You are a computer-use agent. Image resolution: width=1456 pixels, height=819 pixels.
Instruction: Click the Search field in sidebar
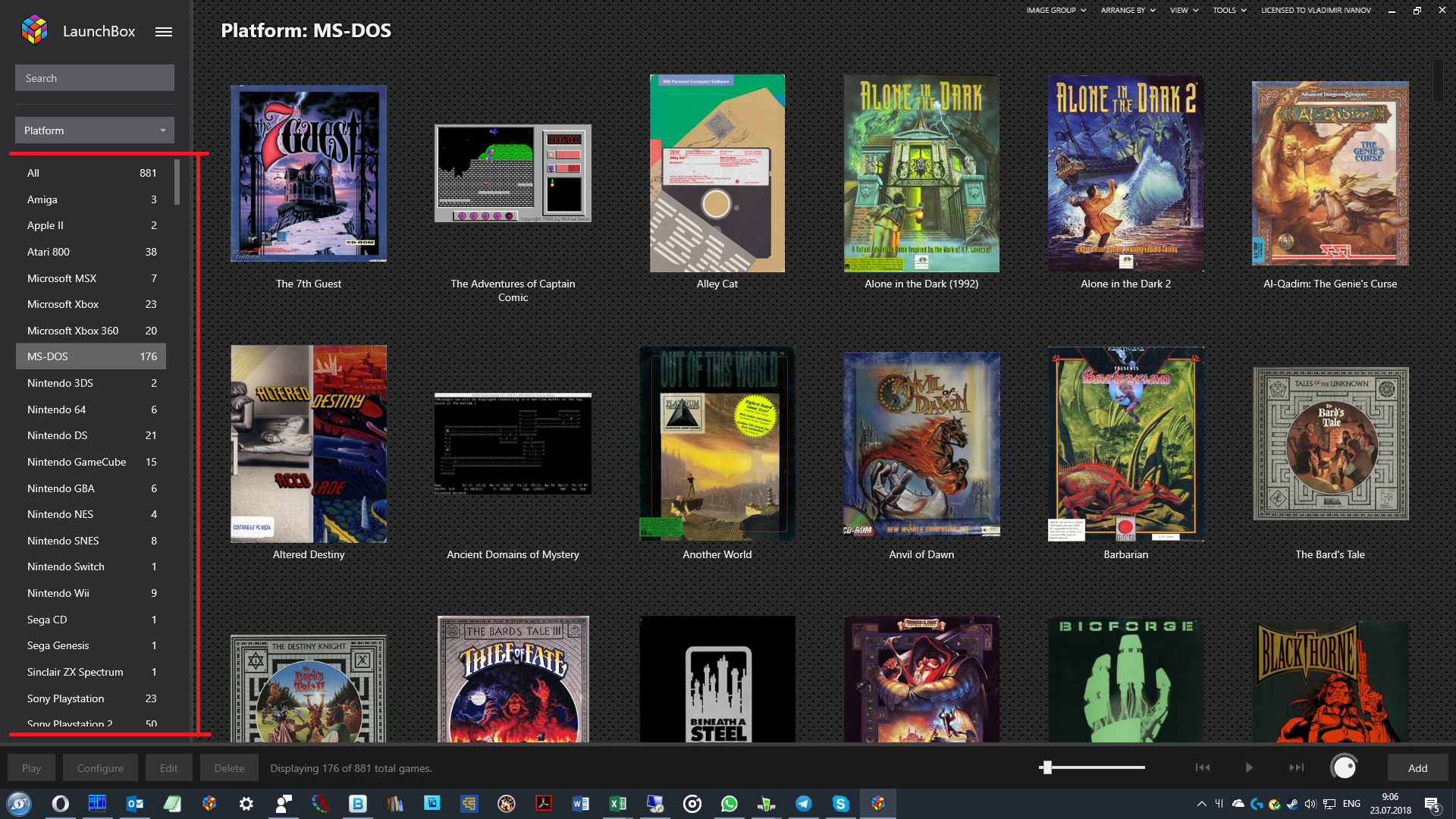[x=95, y=78]
